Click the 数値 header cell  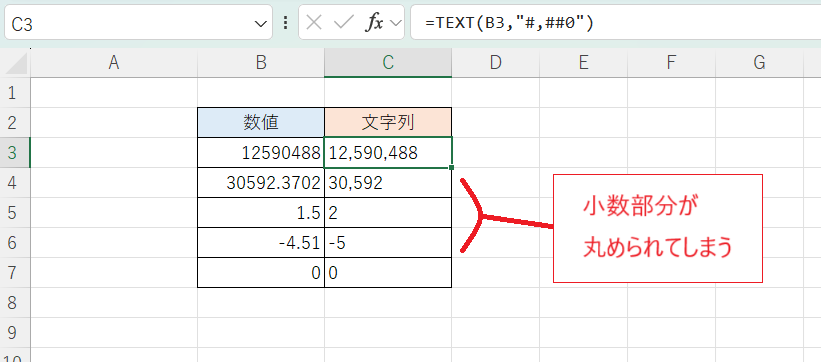261,123
